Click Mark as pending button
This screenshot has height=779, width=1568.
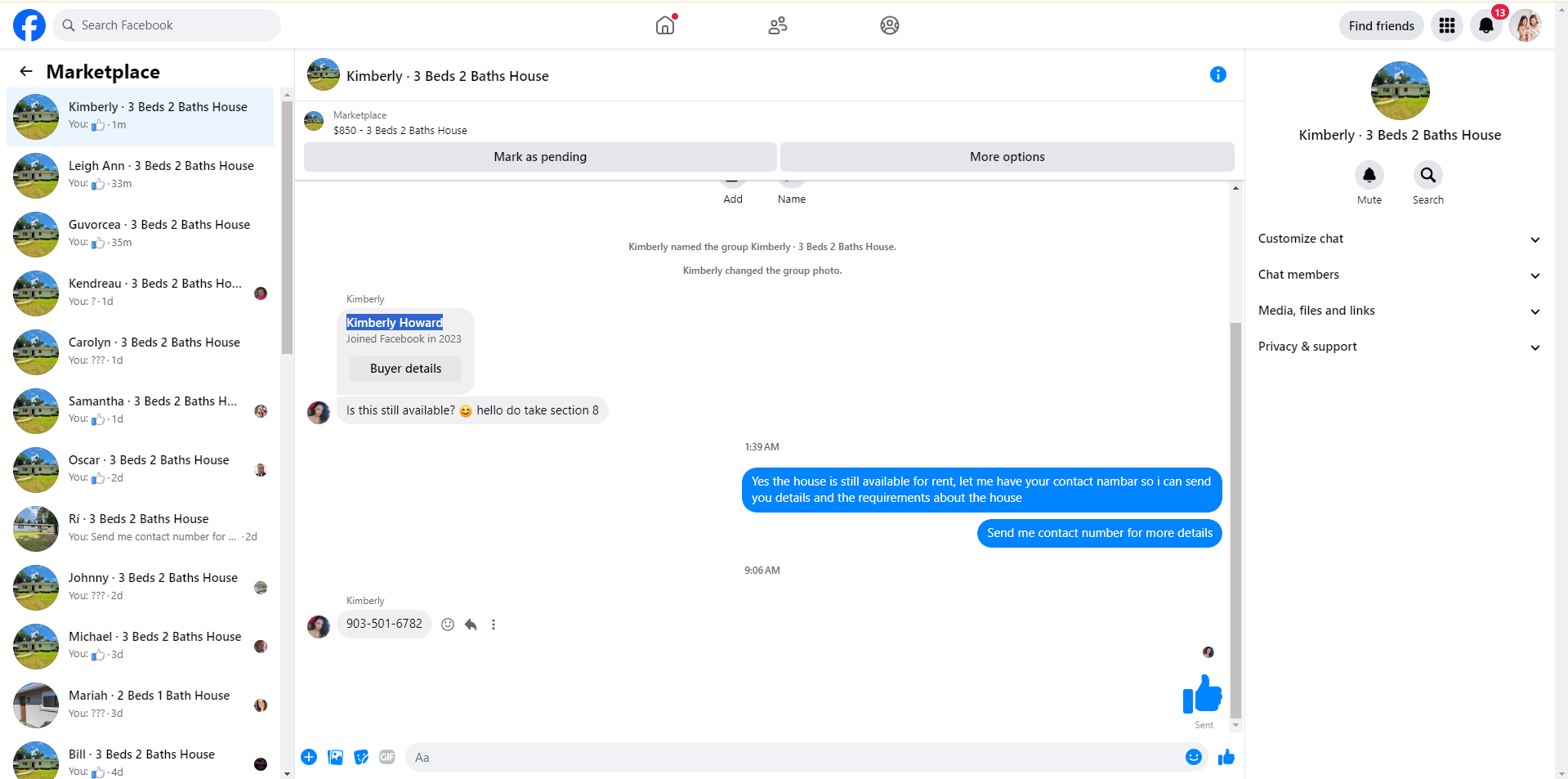coord(540,157)
